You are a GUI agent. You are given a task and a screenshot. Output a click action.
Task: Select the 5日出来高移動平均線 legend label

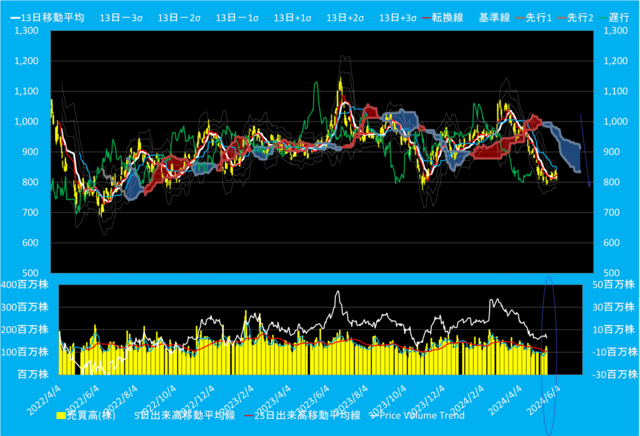(x=185, y=416)
